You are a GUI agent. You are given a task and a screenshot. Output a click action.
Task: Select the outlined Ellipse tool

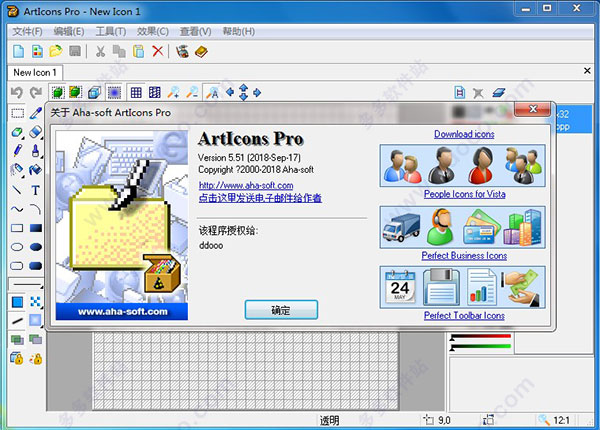[17, 247]
